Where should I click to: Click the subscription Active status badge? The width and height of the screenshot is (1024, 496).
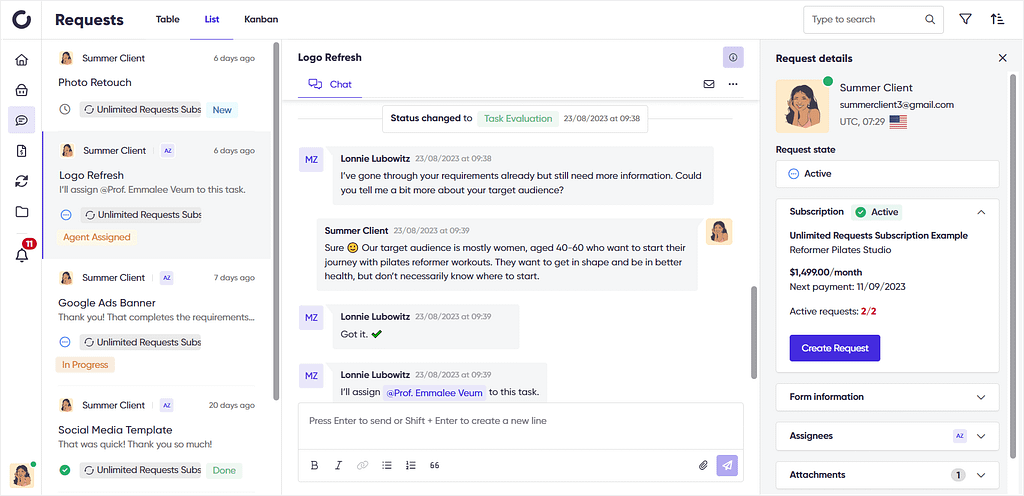point(876,212)
